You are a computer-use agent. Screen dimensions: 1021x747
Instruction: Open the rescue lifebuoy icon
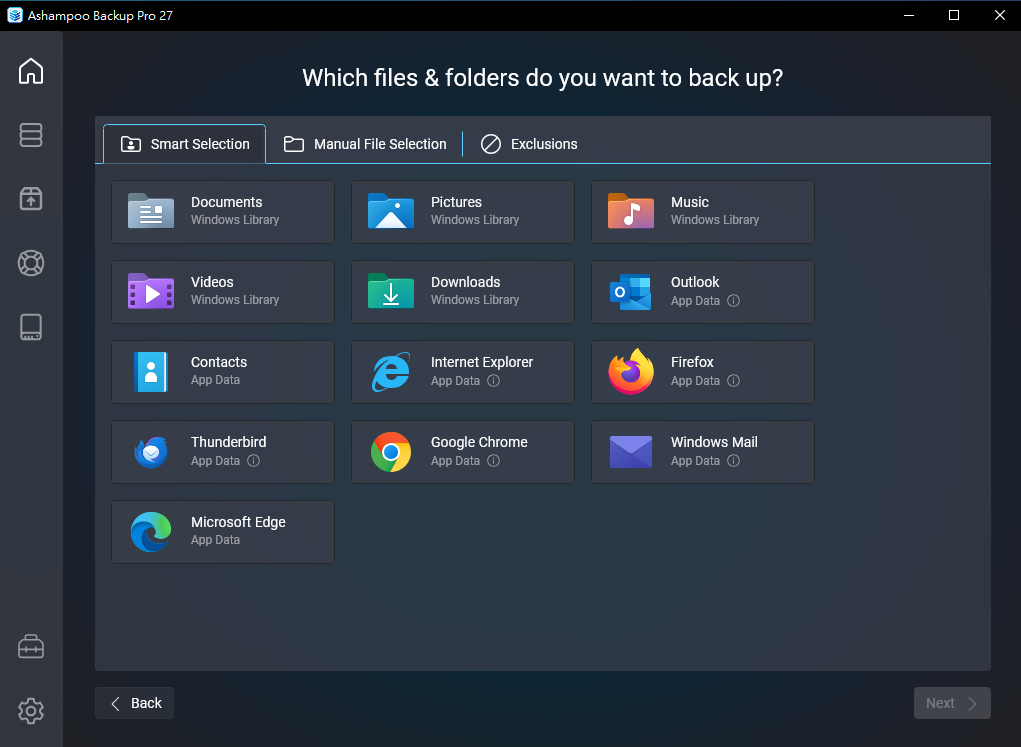[x=31, y=263]
